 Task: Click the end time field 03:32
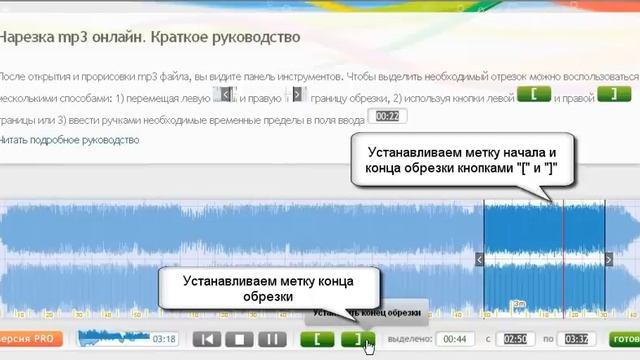click(576, 339)
